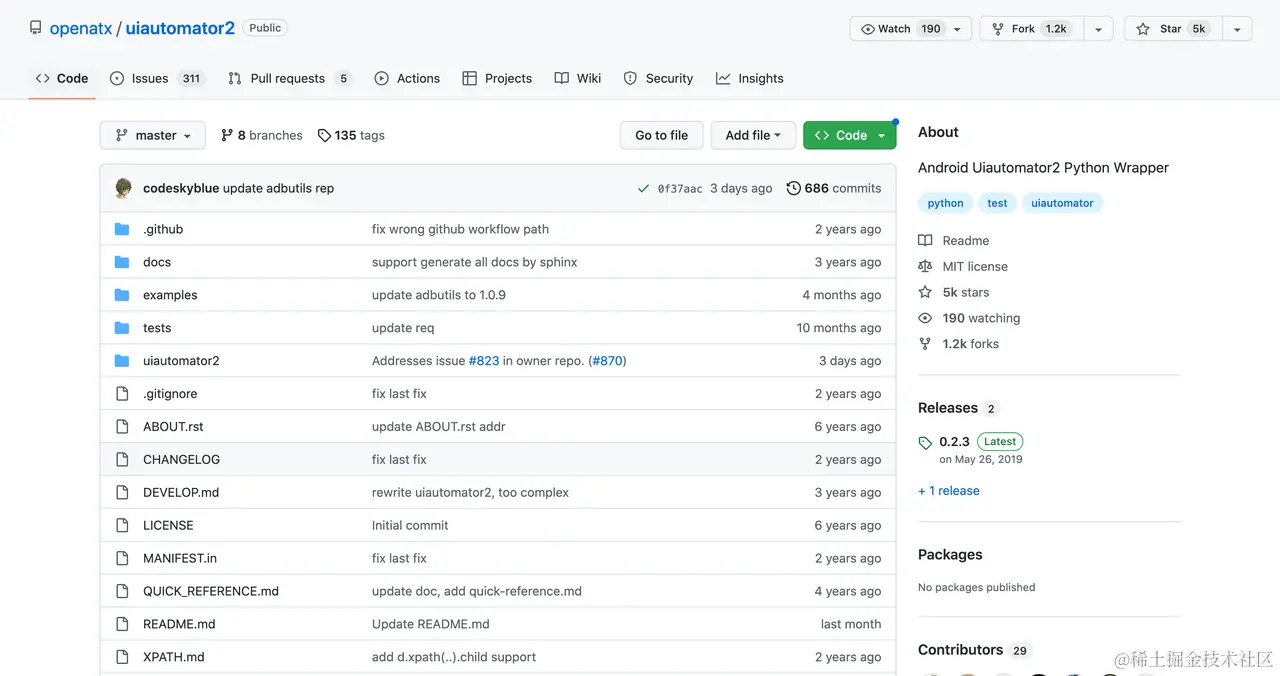Switch to the Security tab
The width and height of the screenshot is (1280, 676).
(x=658, y=78)
